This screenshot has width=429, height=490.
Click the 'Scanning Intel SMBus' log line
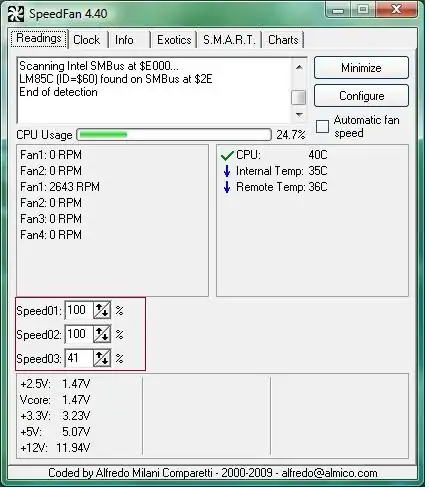pos(99,66)
